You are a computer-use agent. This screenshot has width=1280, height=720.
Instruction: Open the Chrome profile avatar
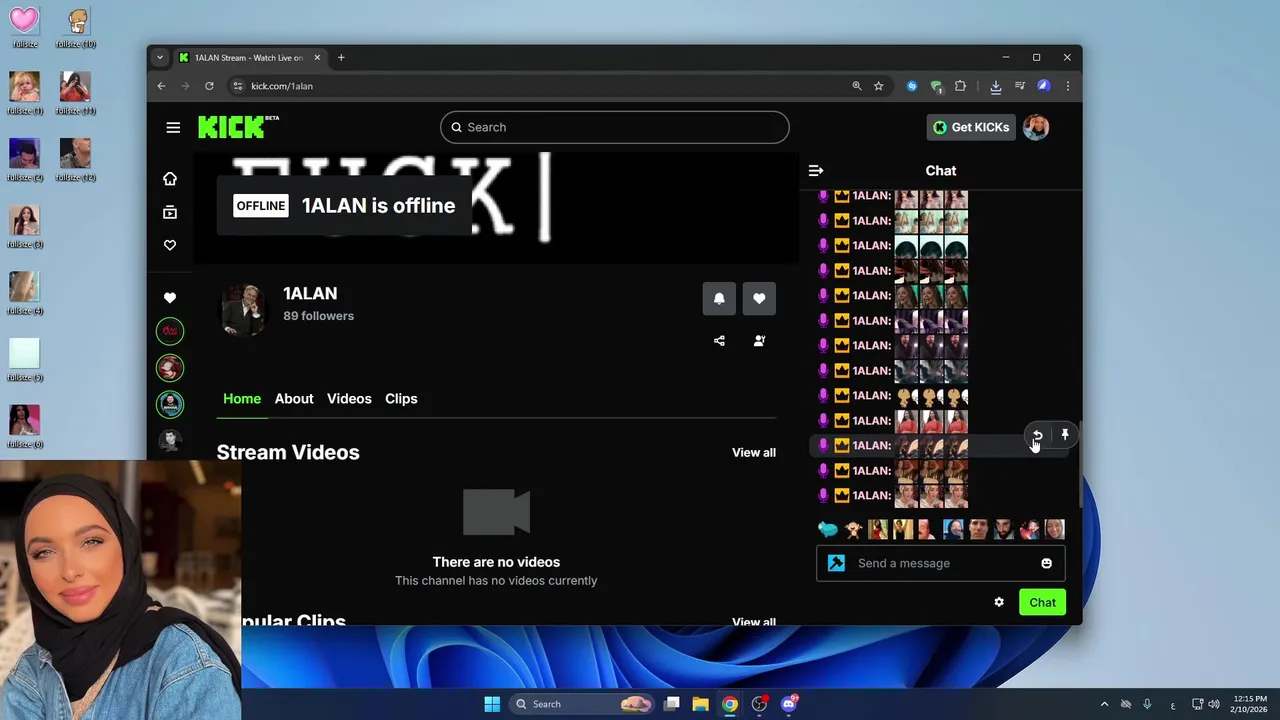pos(1044,86)
